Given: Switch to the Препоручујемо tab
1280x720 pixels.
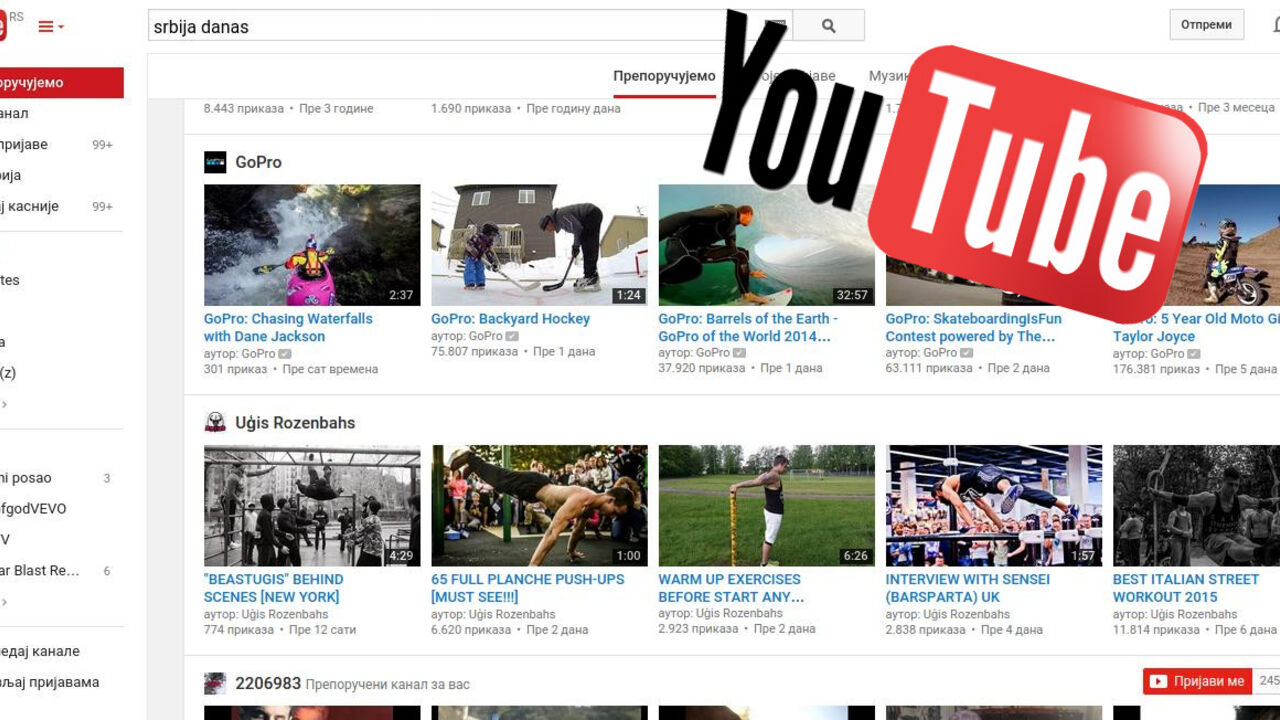Looking at the screenshot, I should pyautogui.click(x=664, y=76).
